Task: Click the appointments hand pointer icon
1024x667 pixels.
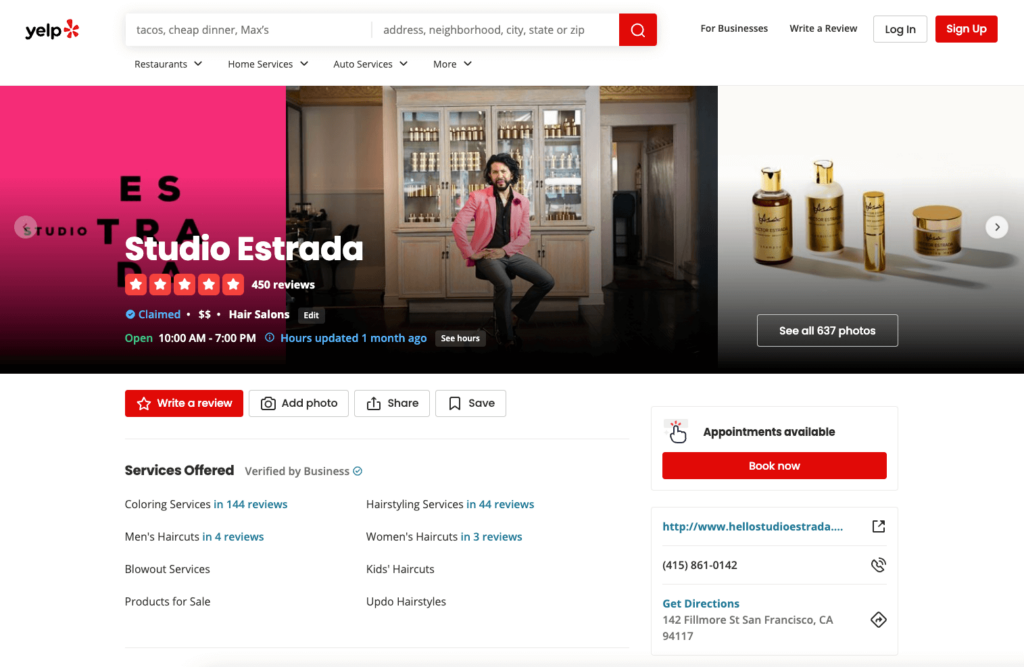Action: pyautogui.click(x=677, y=432)
